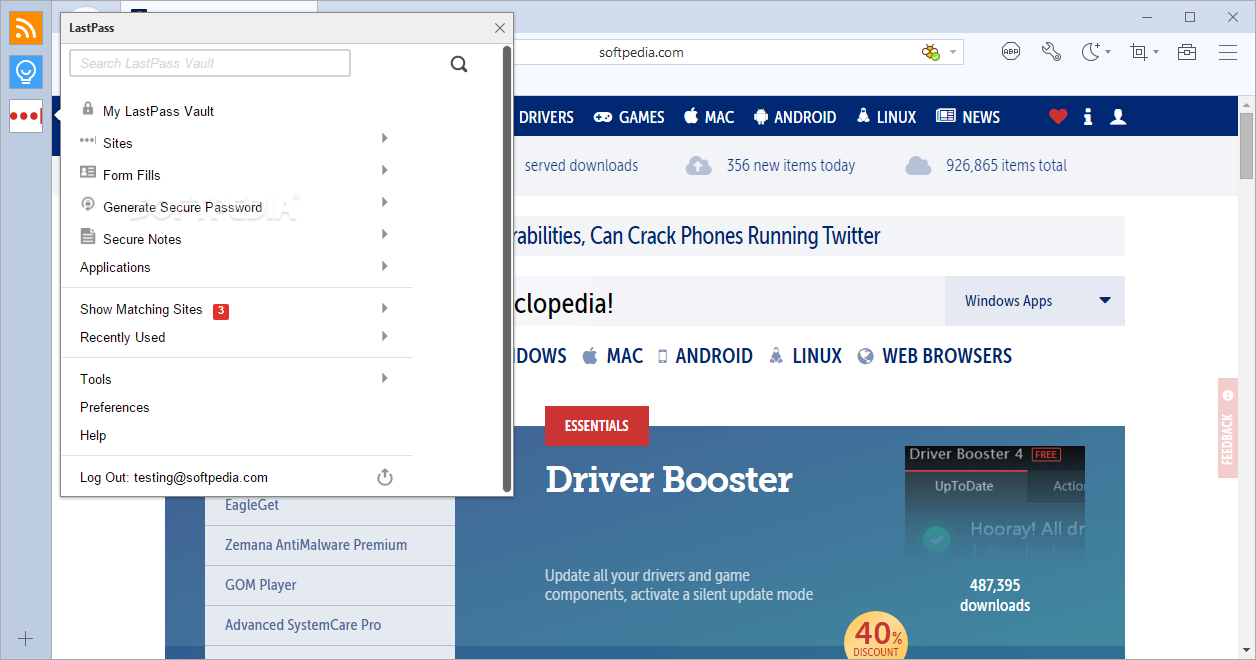Click the search magnifier in LastPass popup
Viewport: 1256px width, 660px height.
tap(459, 64)
